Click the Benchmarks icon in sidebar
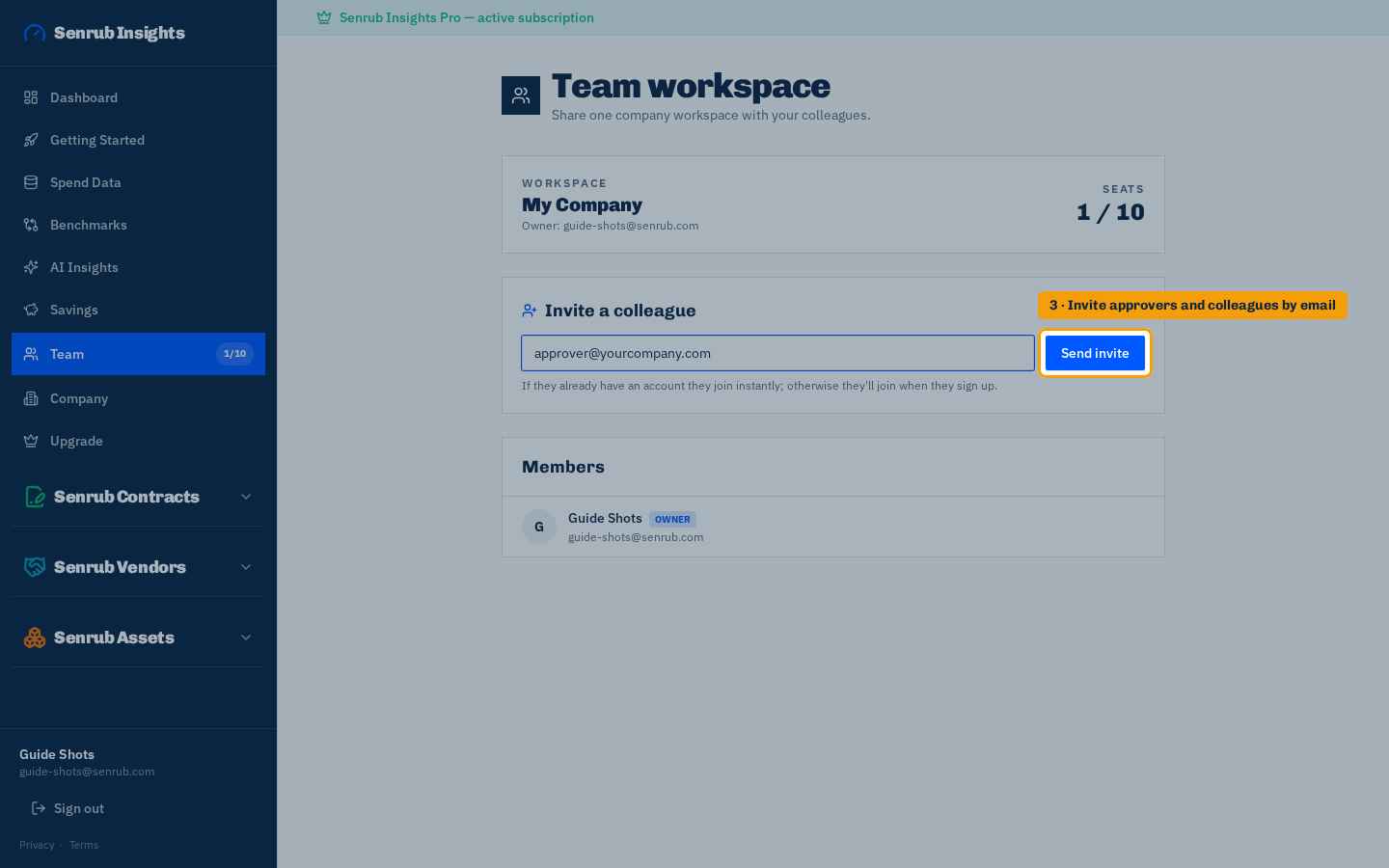This screenshot has height=868, width=1389. point(31,225)
